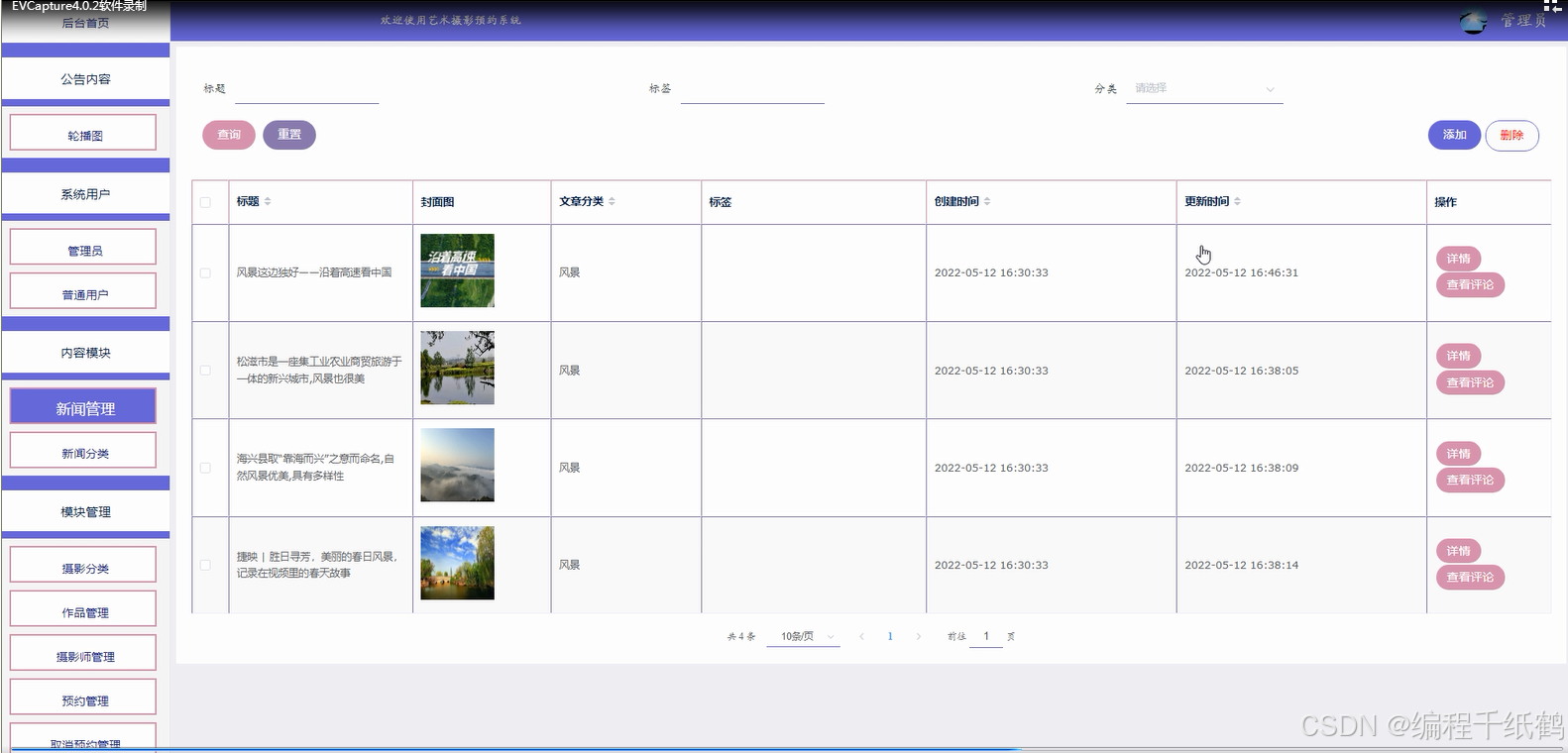Click the 管理员 username in header

point(1523,21)
